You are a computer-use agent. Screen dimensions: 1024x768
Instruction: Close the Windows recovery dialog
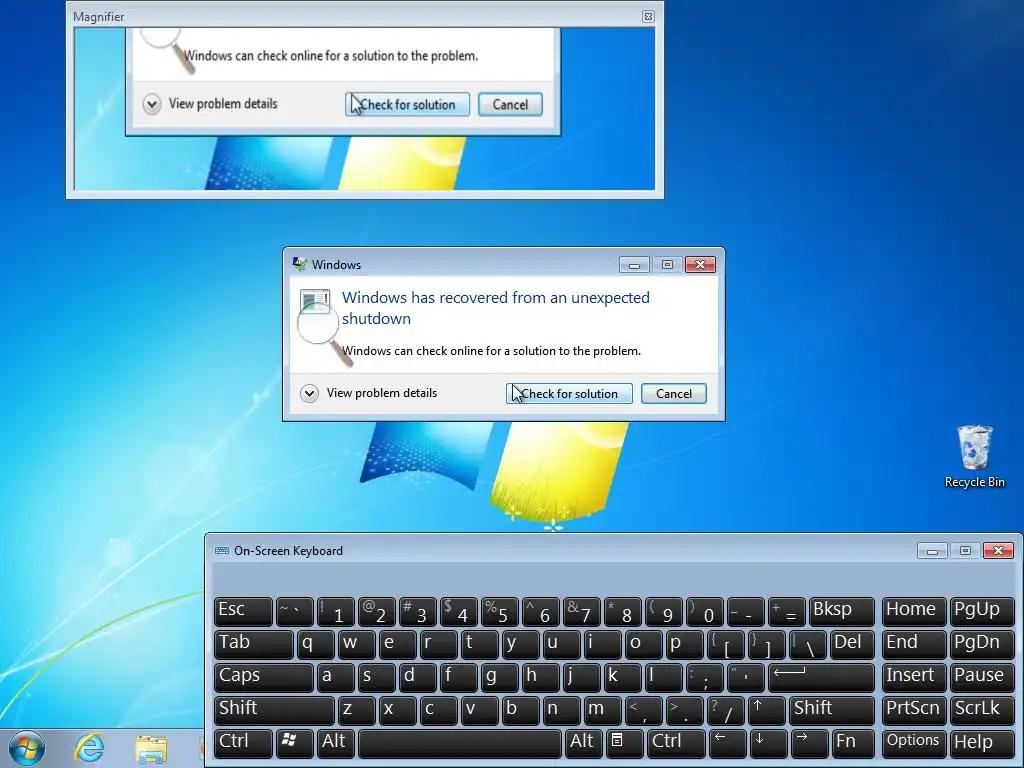pos(700,264)
